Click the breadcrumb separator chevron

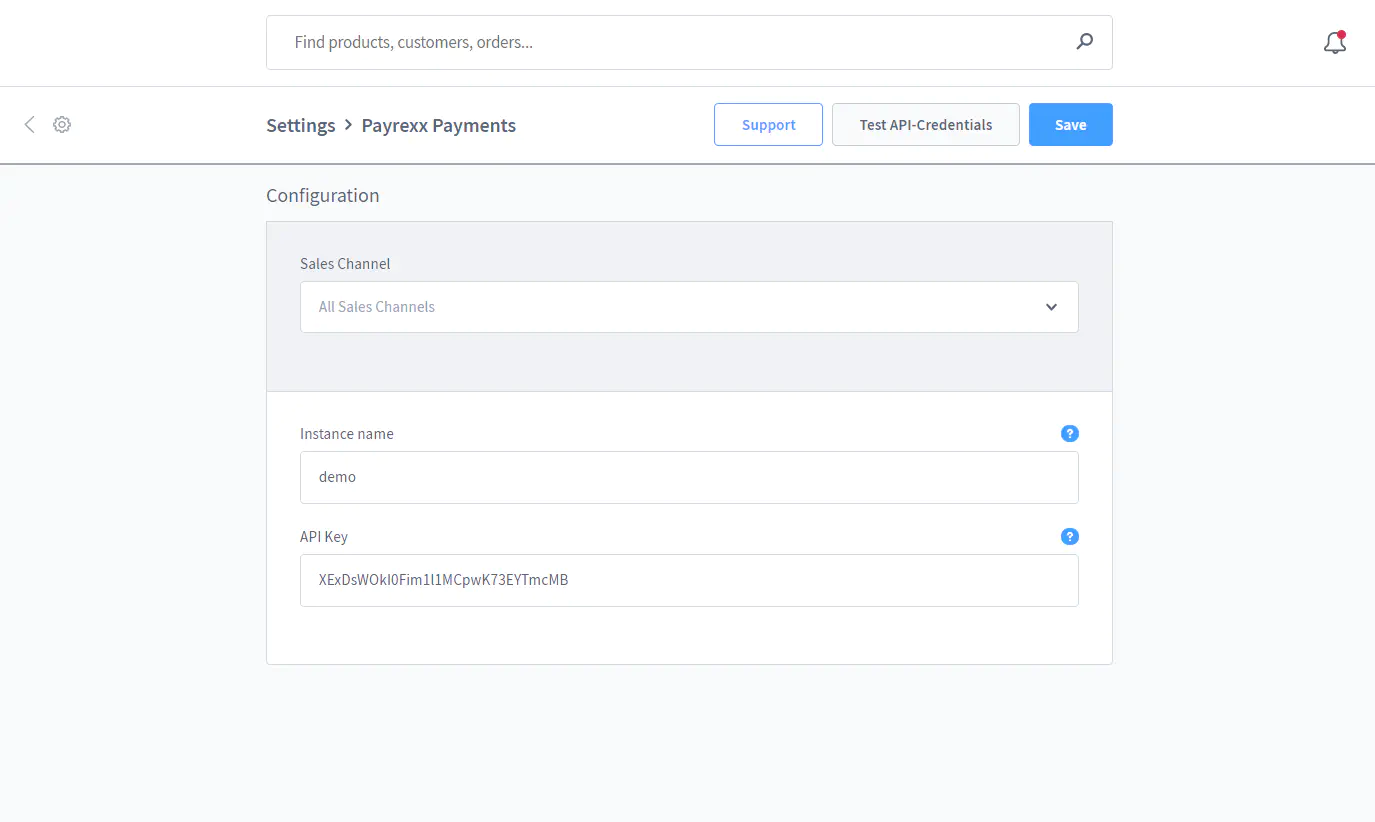(x=348, y=125)
